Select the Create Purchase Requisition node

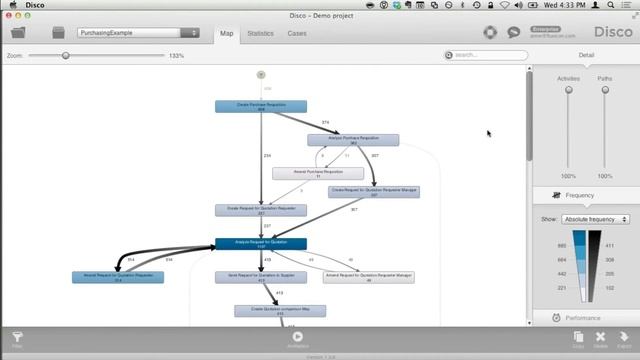pyautogui.click(x=261, y=107)
